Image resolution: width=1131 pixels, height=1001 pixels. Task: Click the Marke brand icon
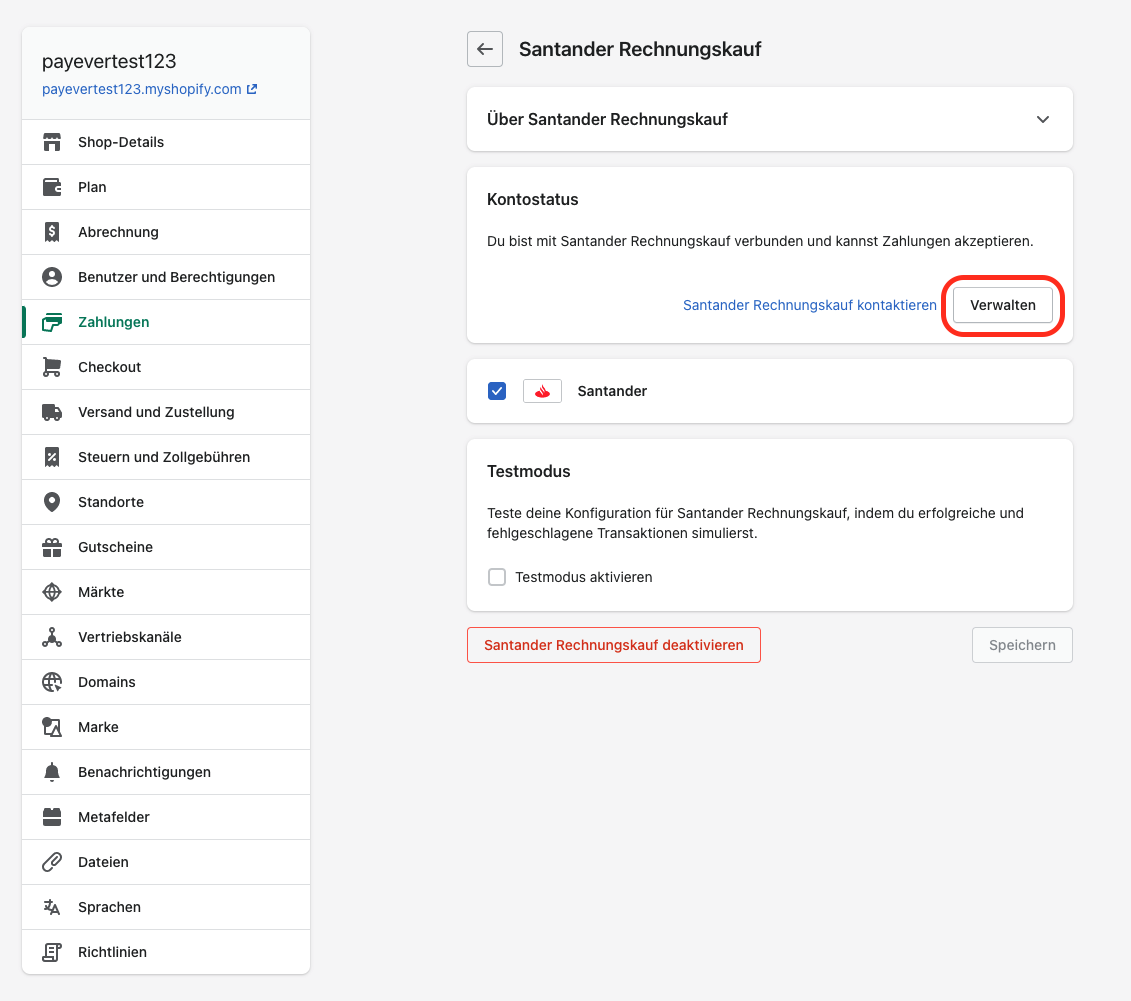point(52,727)
